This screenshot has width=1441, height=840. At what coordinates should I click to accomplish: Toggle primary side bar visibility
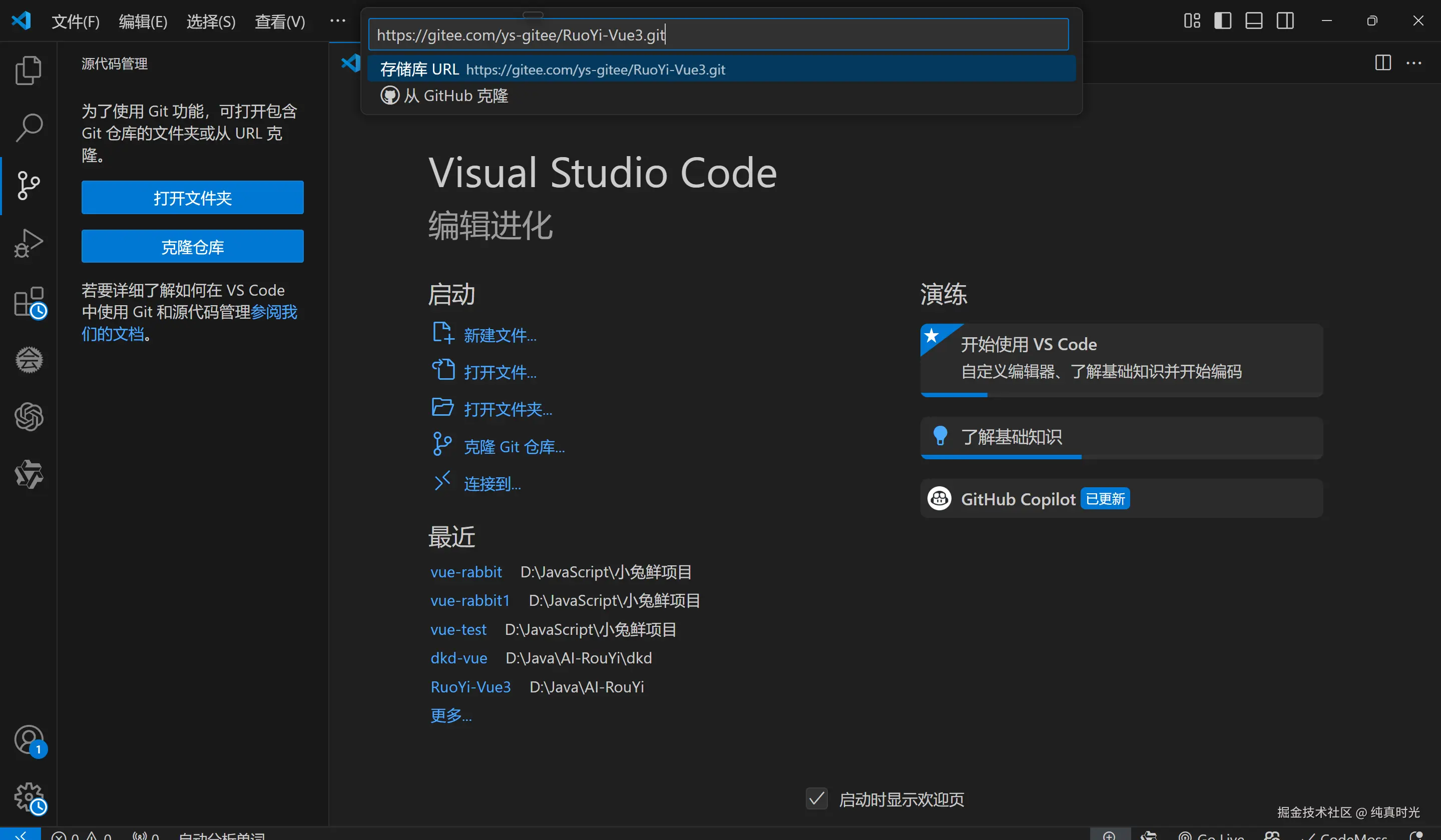(x=1223, y=21)
